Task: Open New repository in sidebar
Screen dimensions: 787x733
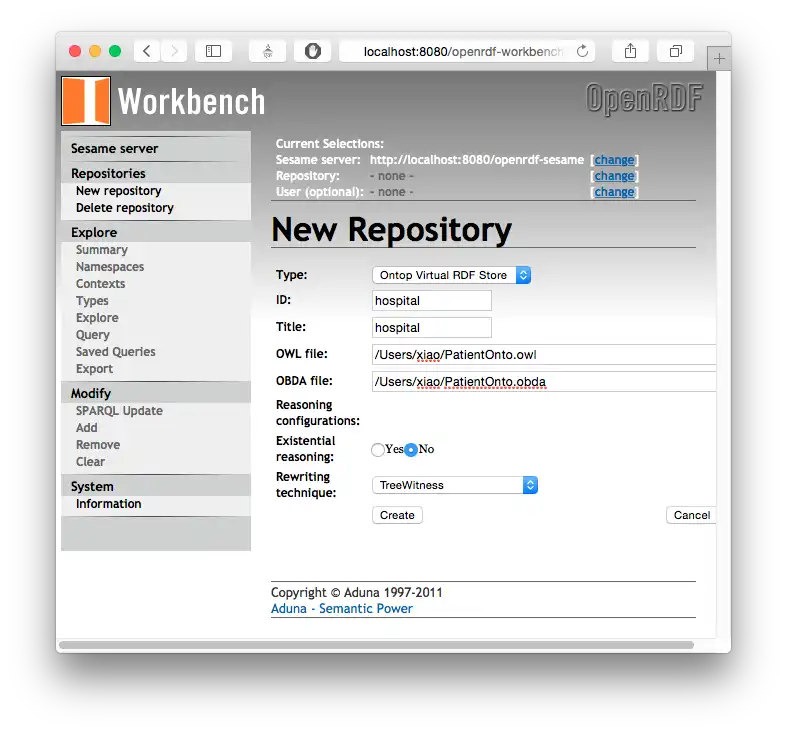Action: (x=118, y=191)
